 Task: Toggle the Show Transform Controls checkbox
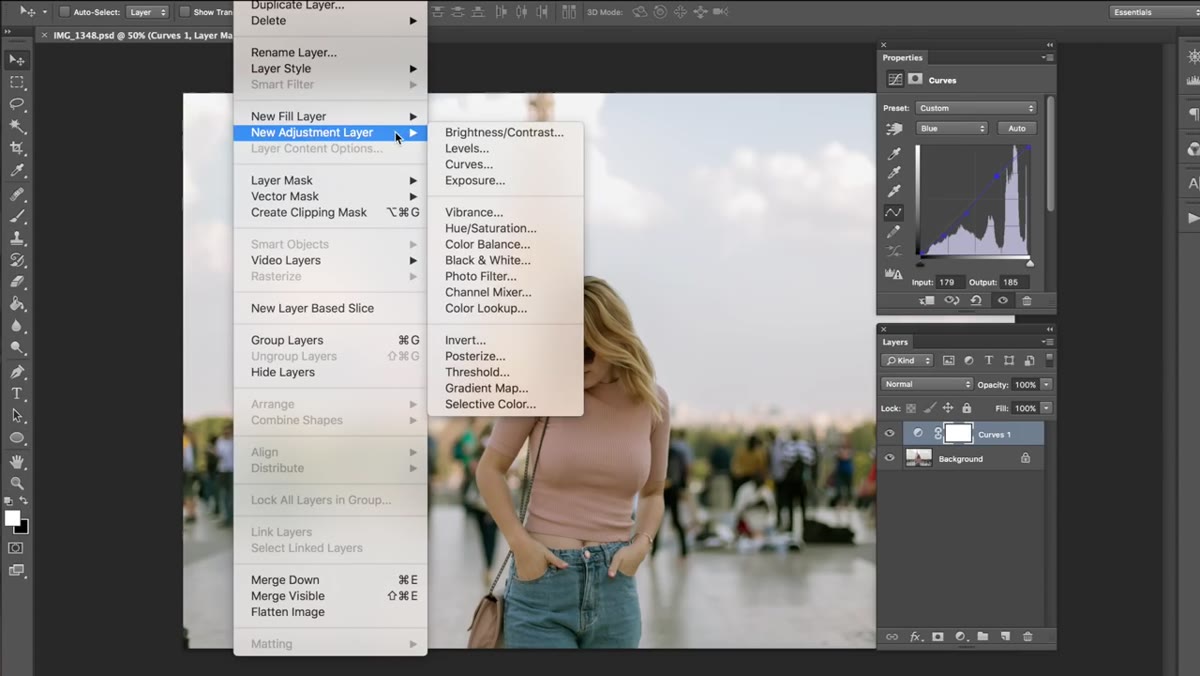tap(185, 12)
